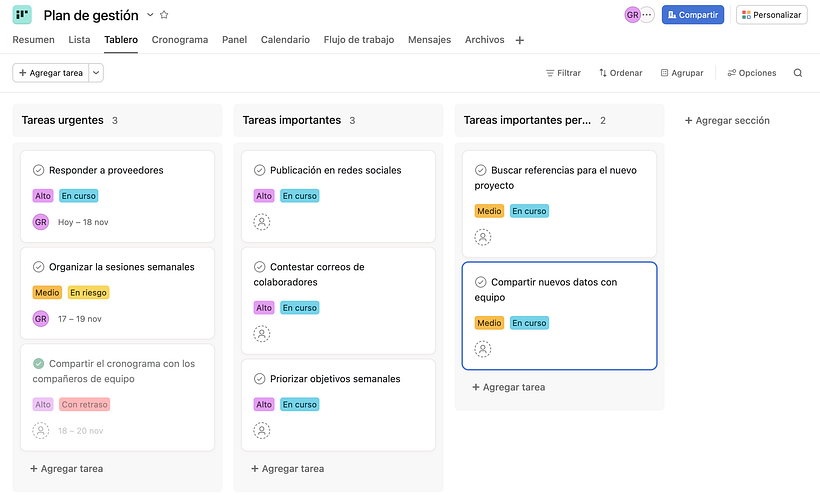Switch to the Lista tab
820x495 pixels.
click(x=79, y=40)
